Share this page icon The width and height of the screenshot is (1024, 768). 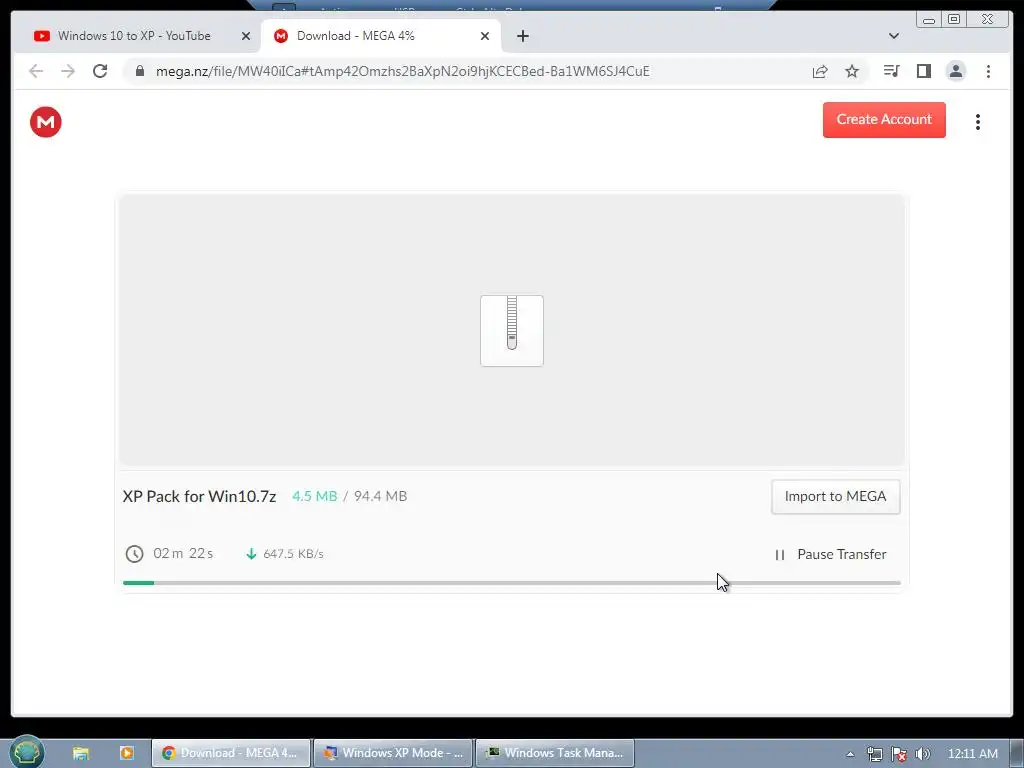(x=820, y=71)
